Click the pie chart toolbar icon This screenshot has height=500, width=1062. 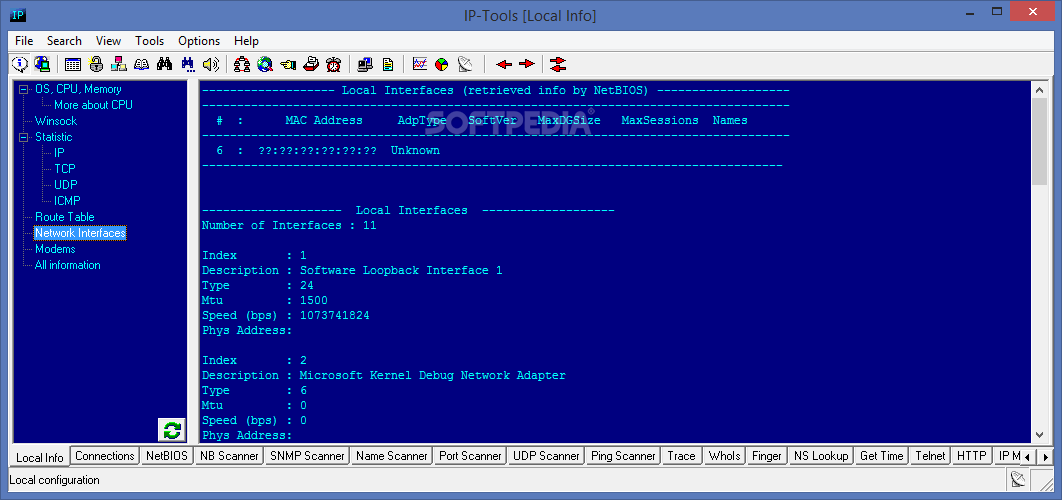(442, 64)
